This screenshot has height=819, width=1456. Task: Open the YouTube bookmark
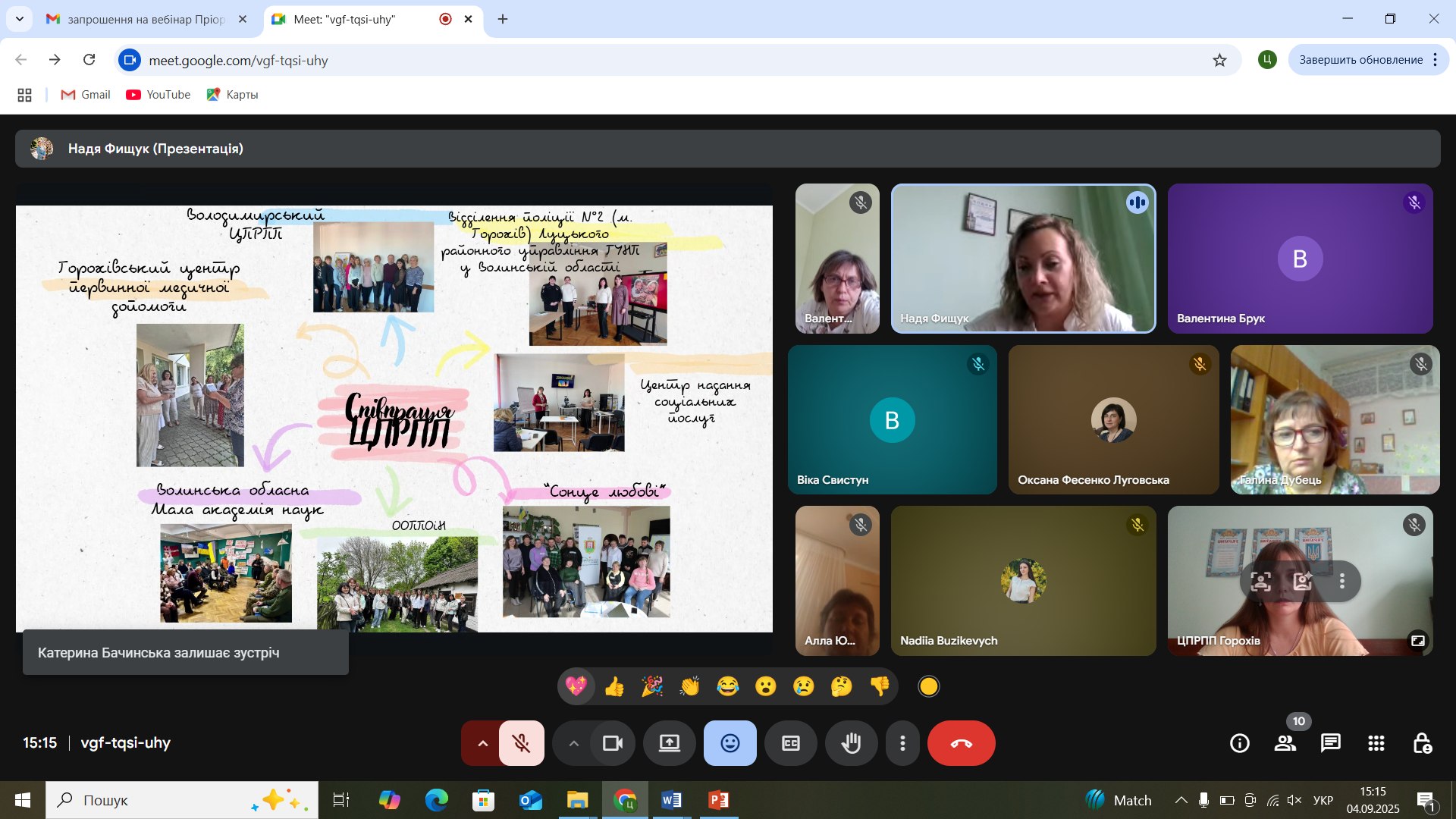click(158, 95)
